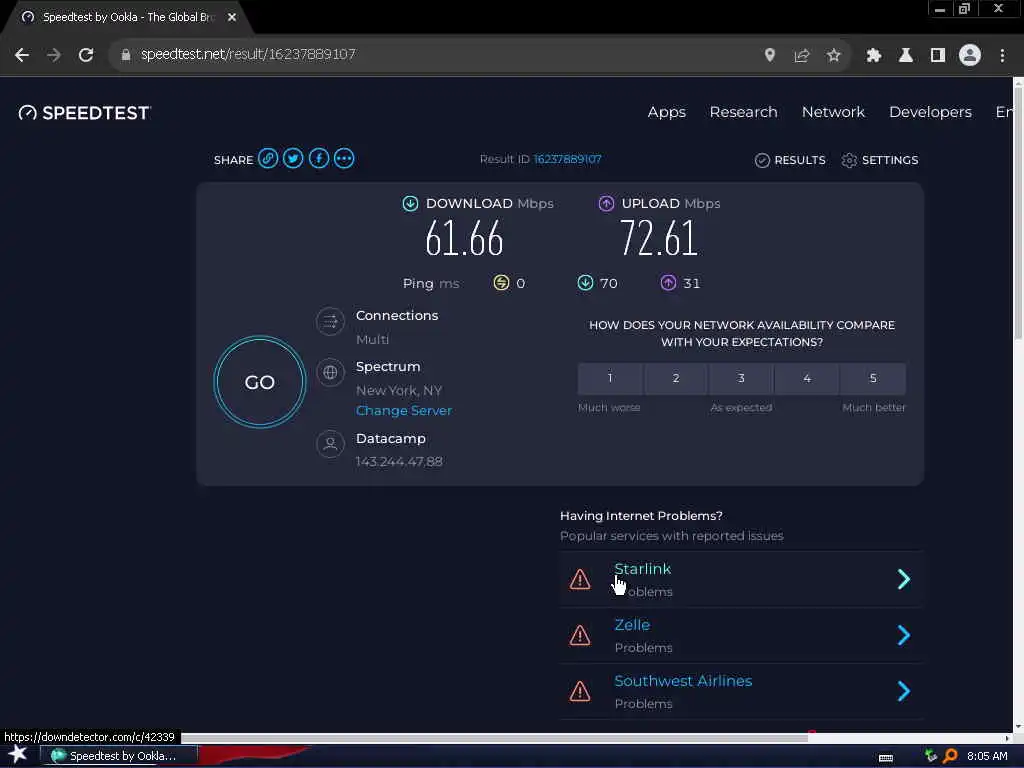Click the download arrow icon beside DOWNLOAD
The image size is (1024, 768).
tap(410, 203)
